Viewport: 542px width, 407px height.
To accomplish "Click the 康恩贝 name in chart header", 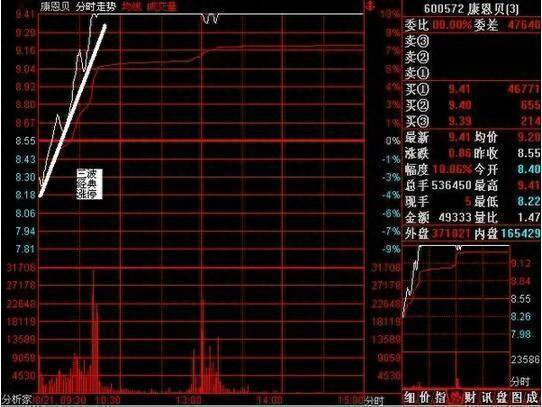I will [x=55, y=7].
